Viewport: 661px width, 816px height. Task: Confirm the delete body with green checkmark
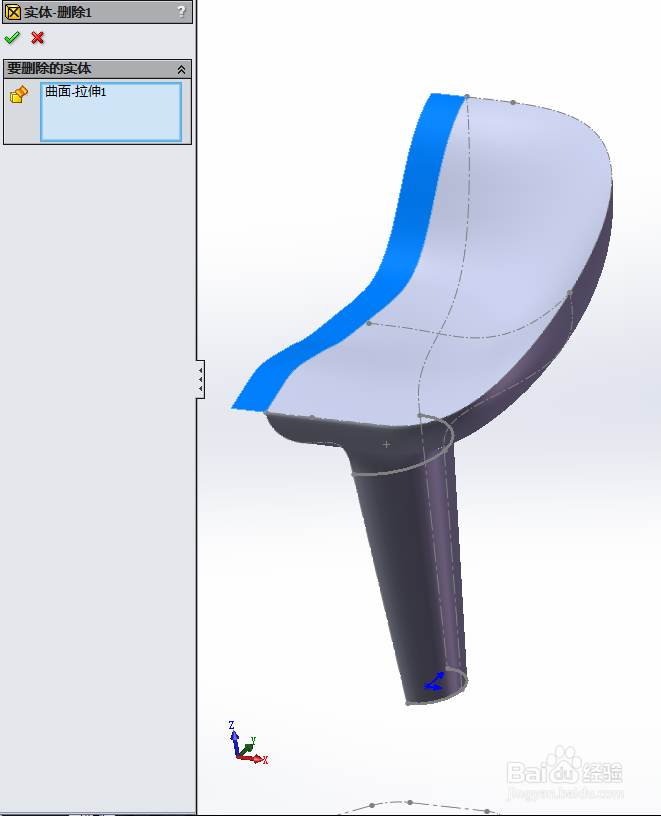coord(11,37)
